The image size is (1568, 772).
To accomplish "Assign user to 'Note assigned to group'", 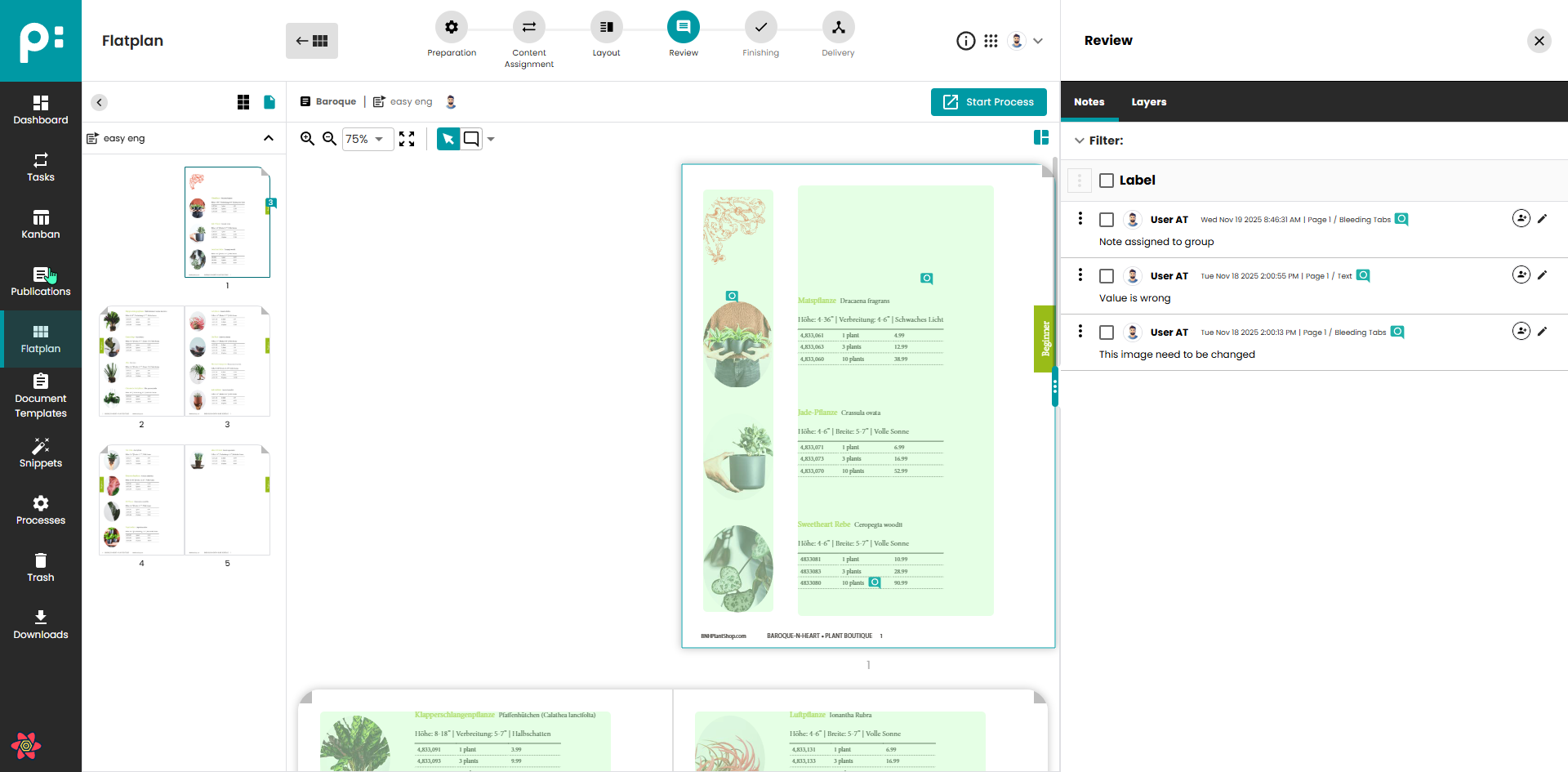I will click(x=1521, y=218).
